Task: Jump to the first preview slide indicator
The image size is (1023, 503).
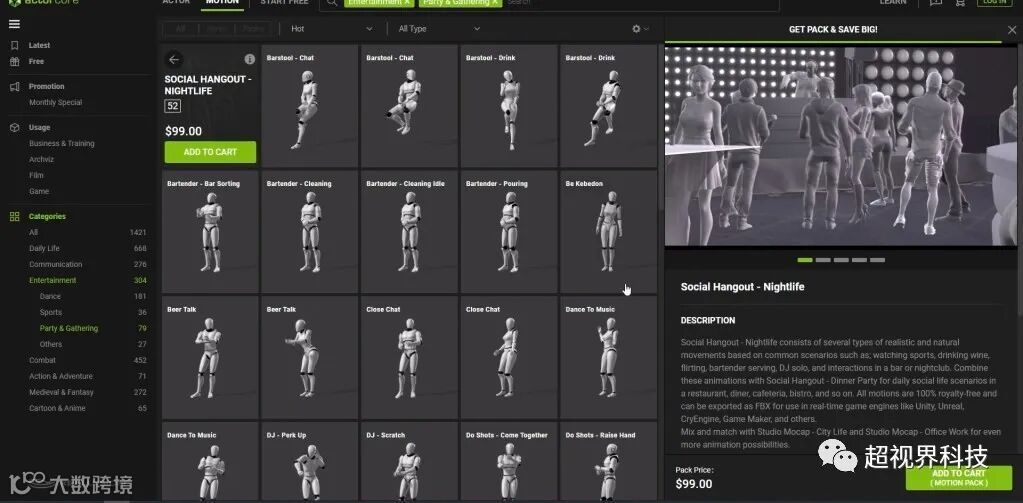Action: coord(805,260)
